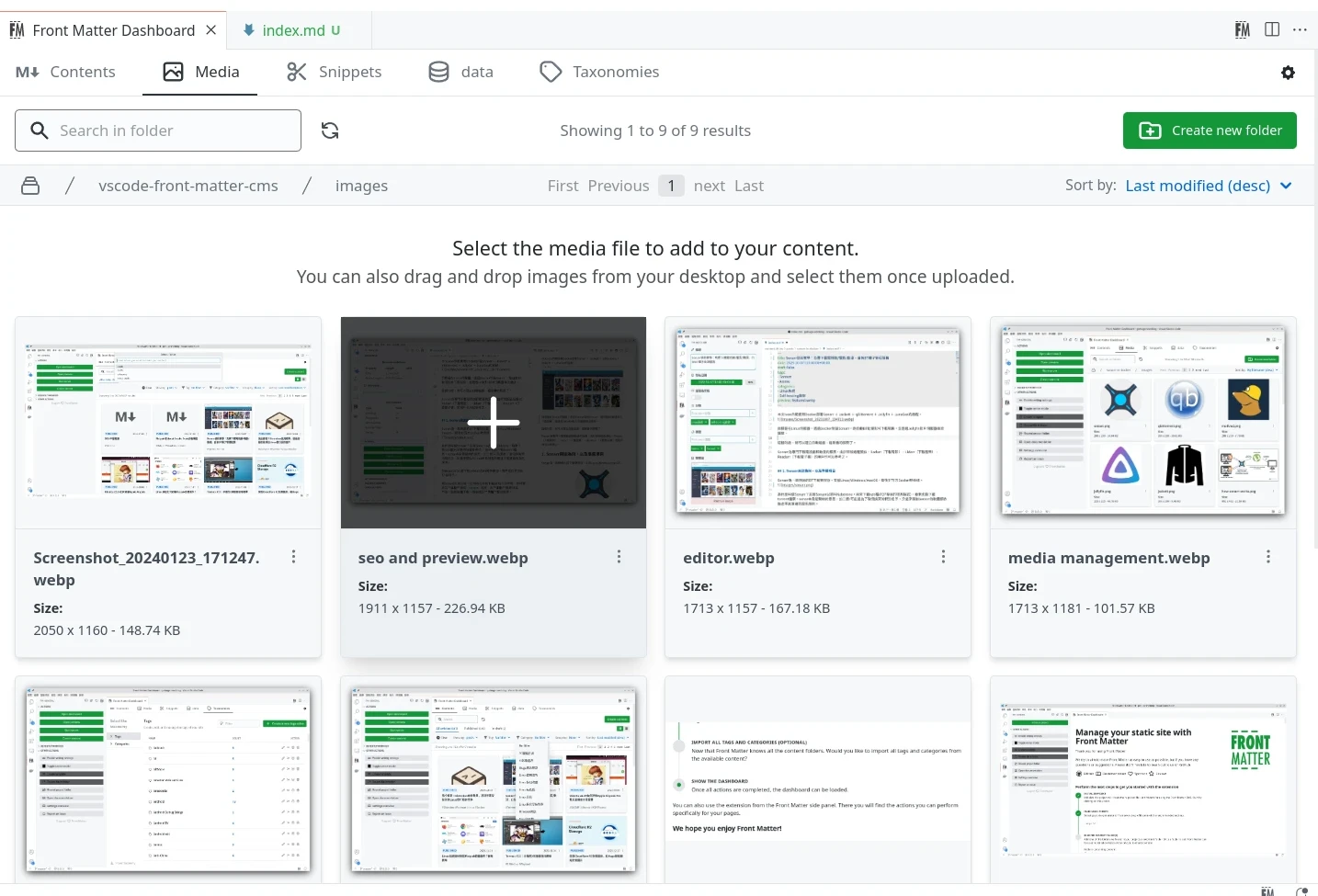This screenshot has width=1318, height=896.
Task: Go to next results page
Action: (709, 186)
